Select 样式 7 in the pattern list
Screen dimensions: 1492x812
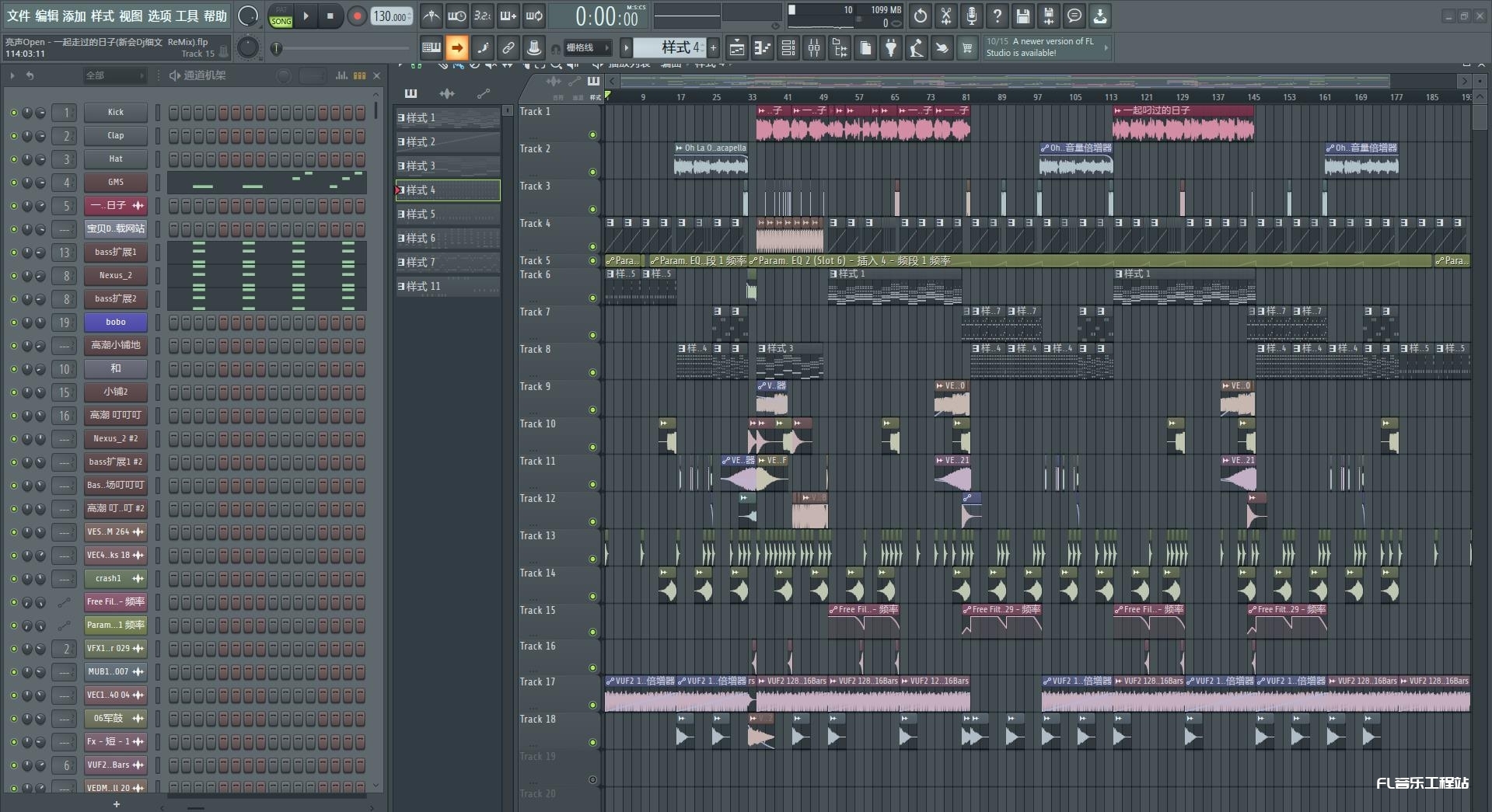coord(447,263)
